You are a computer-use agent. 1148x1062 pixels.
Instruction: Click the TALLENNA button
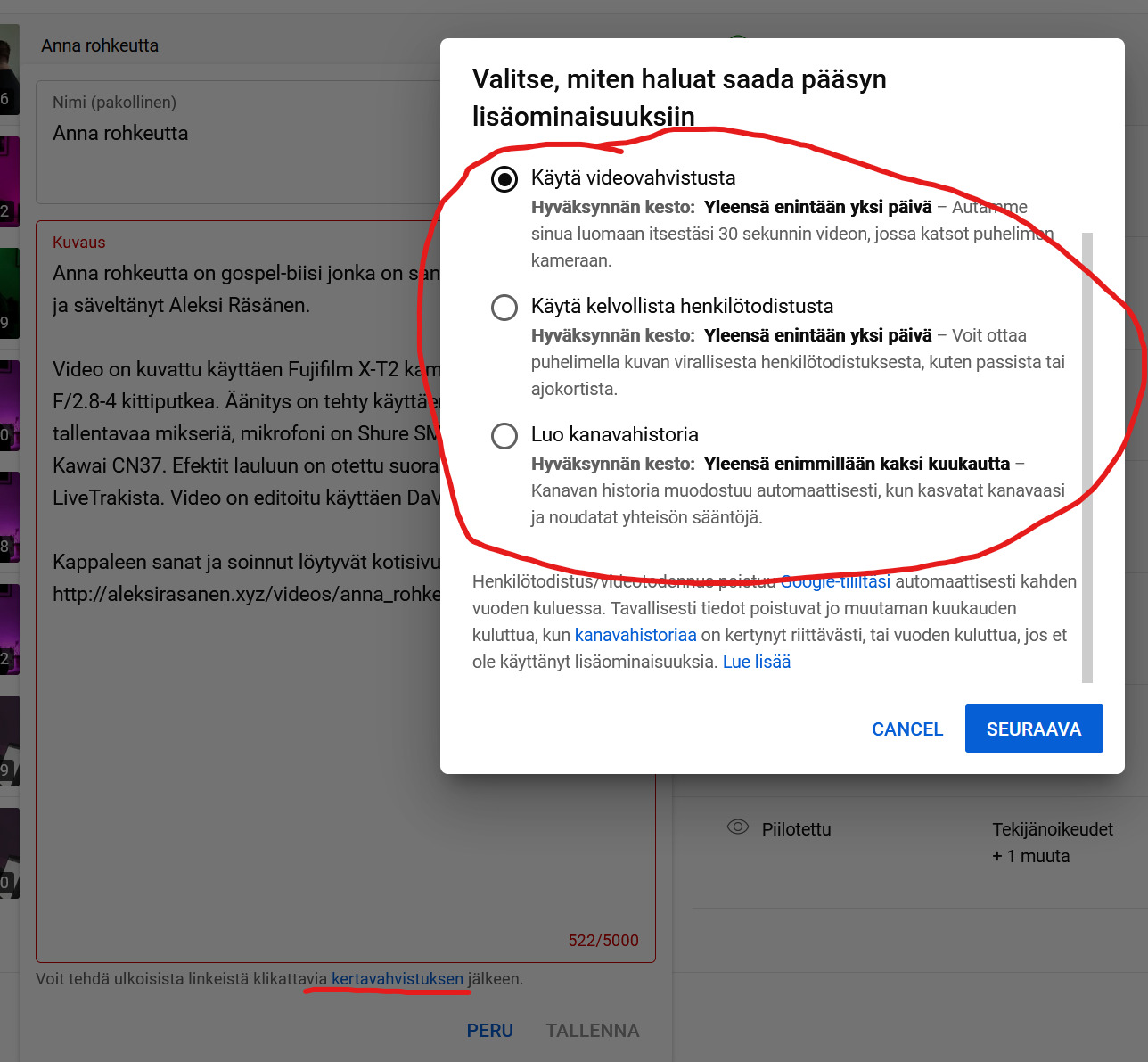(593, 1031)
